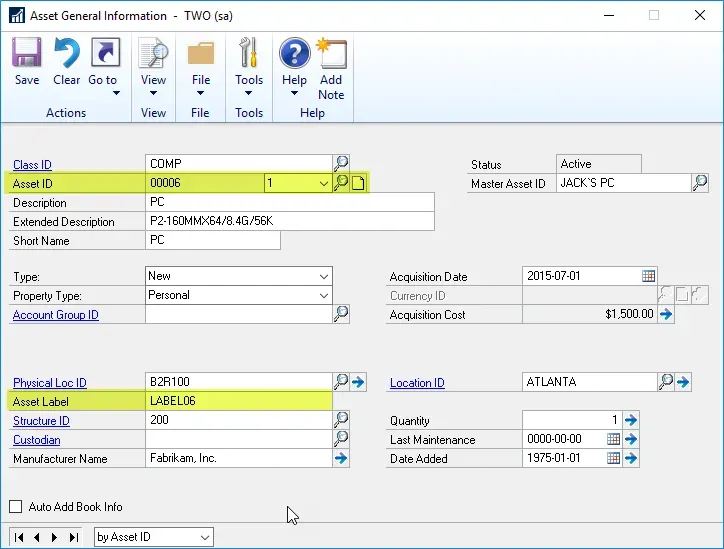724x549 pixels.
Task: Open the by Asset ID sort dropdown
Action: [204, 537]
